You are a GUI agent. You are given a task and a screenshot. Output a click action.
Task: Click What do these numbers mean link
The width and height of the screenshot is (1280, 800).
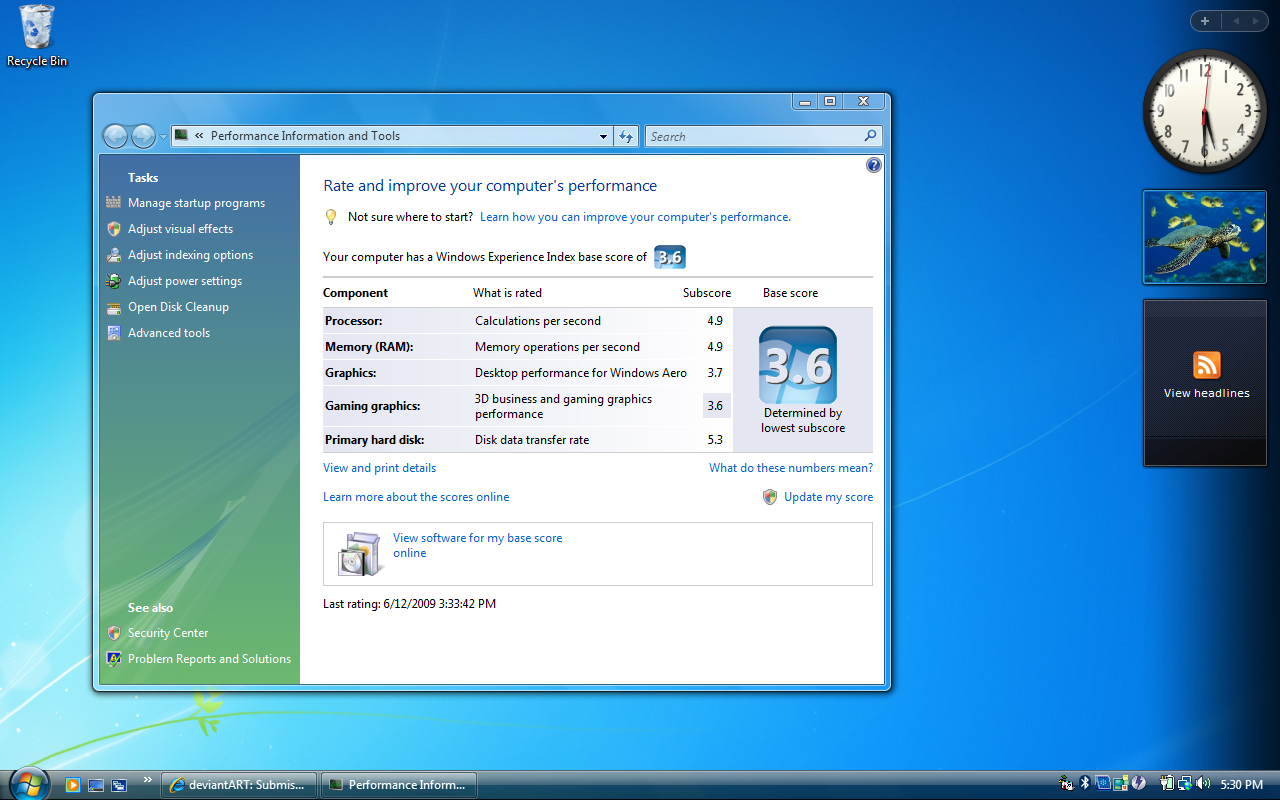[791, 468]
